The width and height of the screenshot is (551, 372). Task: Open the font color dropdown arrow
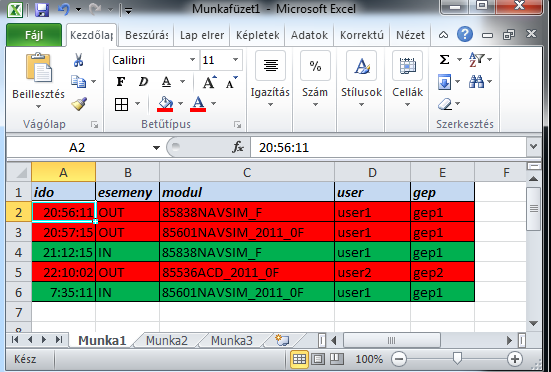coord(213,104)
